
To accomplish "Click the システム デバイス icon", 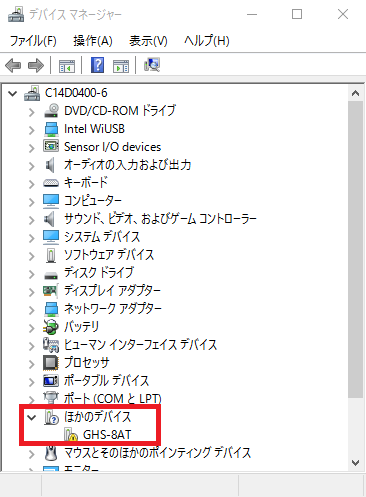I will click(x=51, y=237).
